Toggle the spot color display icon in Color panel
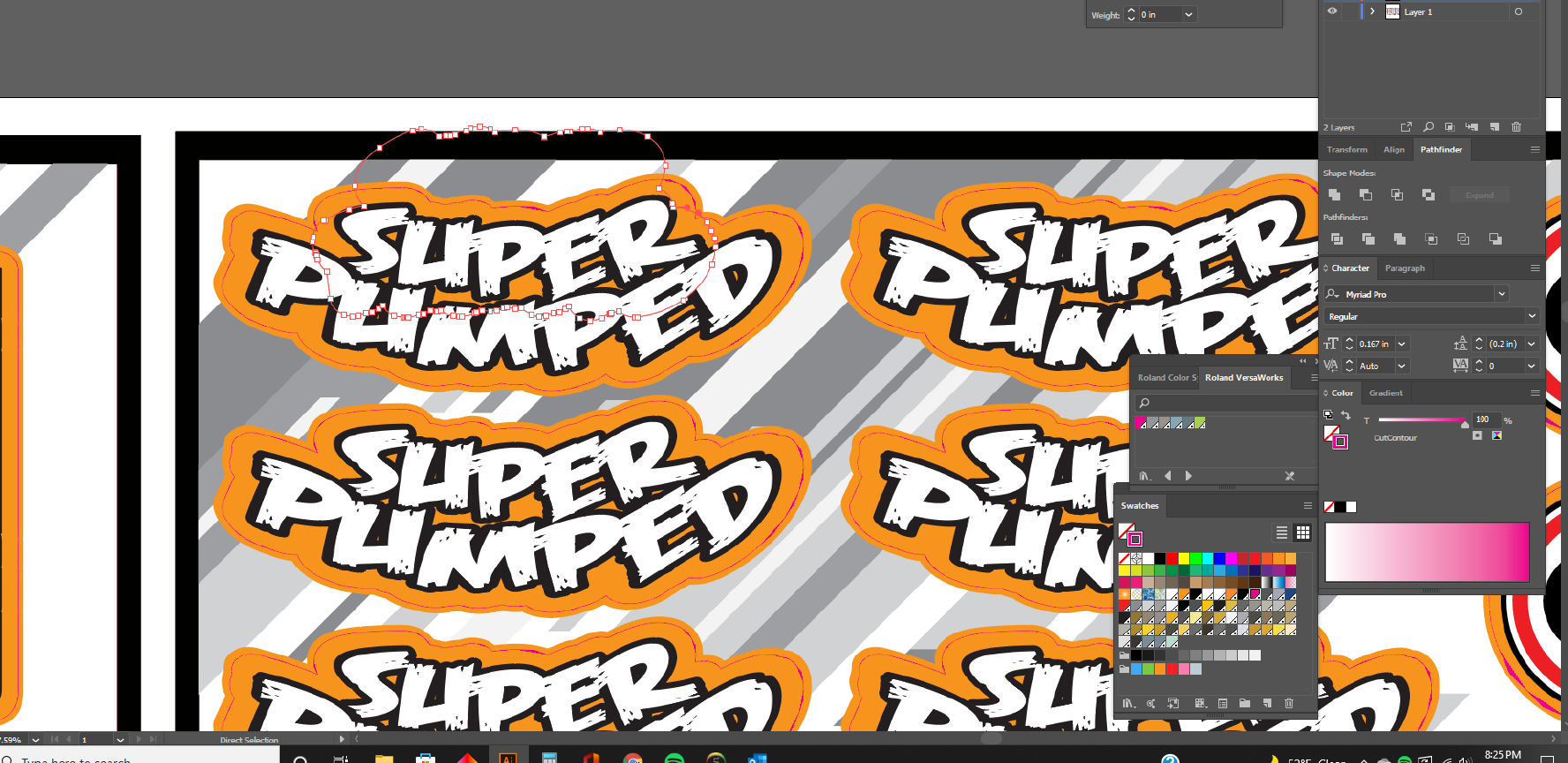The image size is (1568, 763). point(1477,435)
